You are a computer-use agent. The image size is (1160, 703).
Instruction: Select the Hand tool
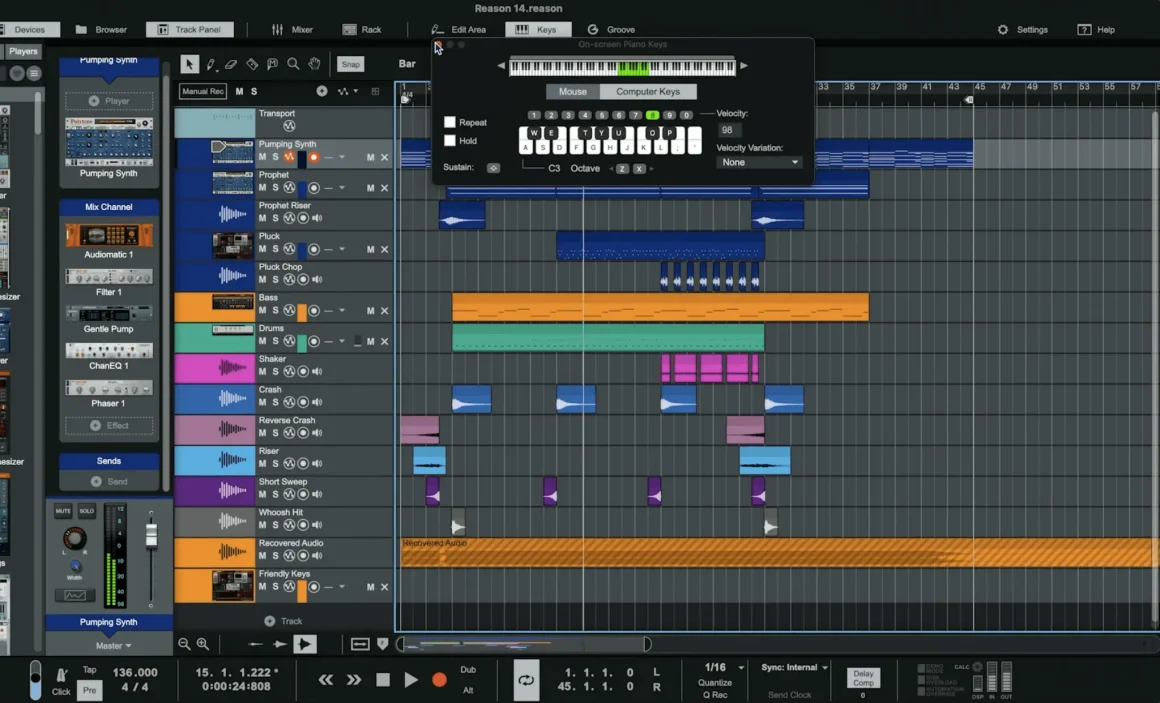click(315, 63)
